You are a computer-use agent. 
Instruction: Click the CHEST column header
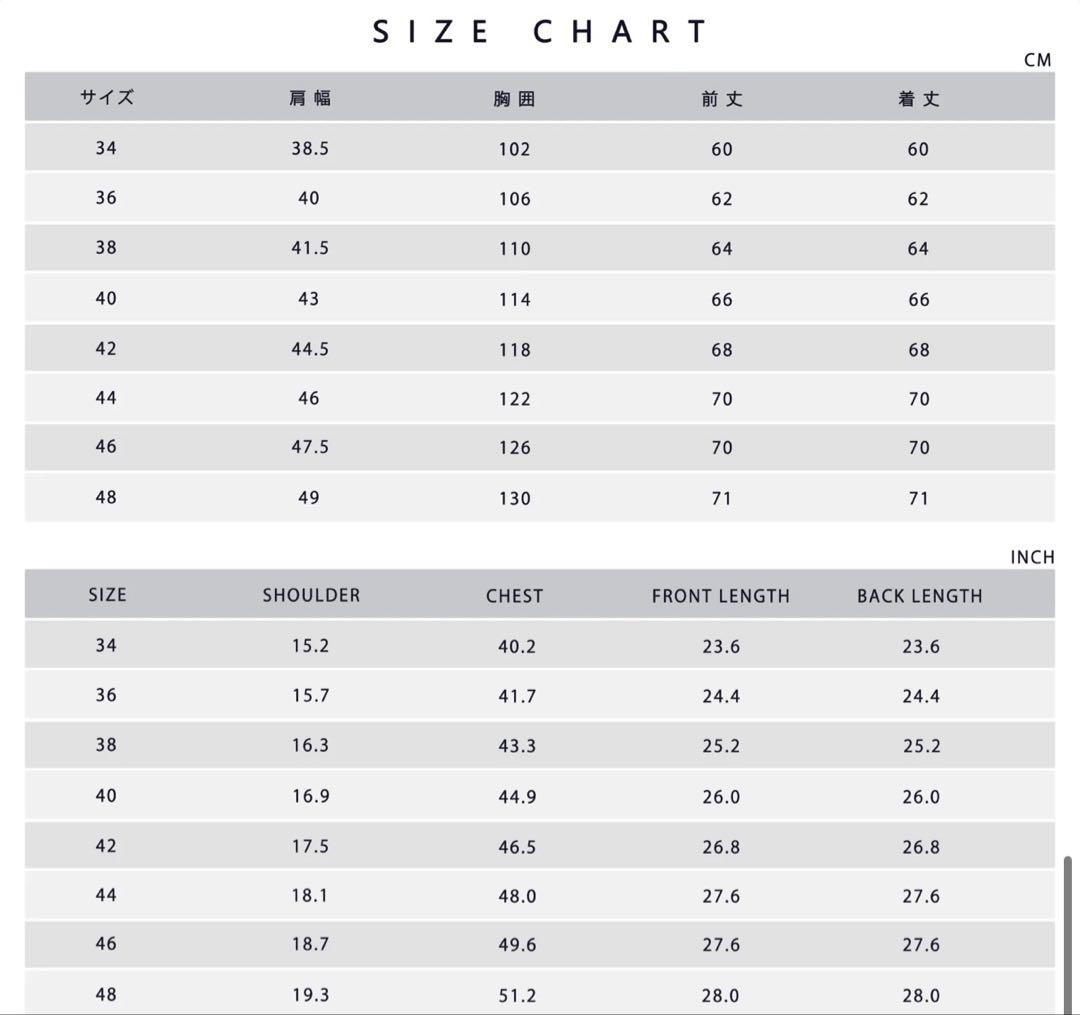515,597
